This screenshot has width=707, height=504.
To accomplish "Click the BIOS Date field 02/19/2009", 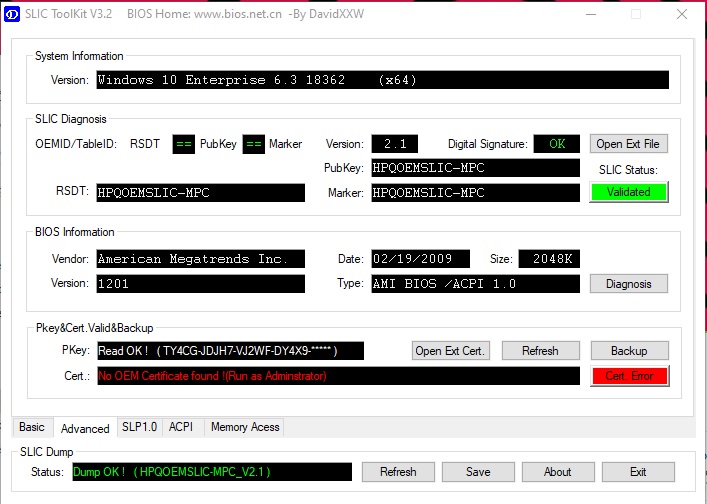I will (x=421, y=259).
